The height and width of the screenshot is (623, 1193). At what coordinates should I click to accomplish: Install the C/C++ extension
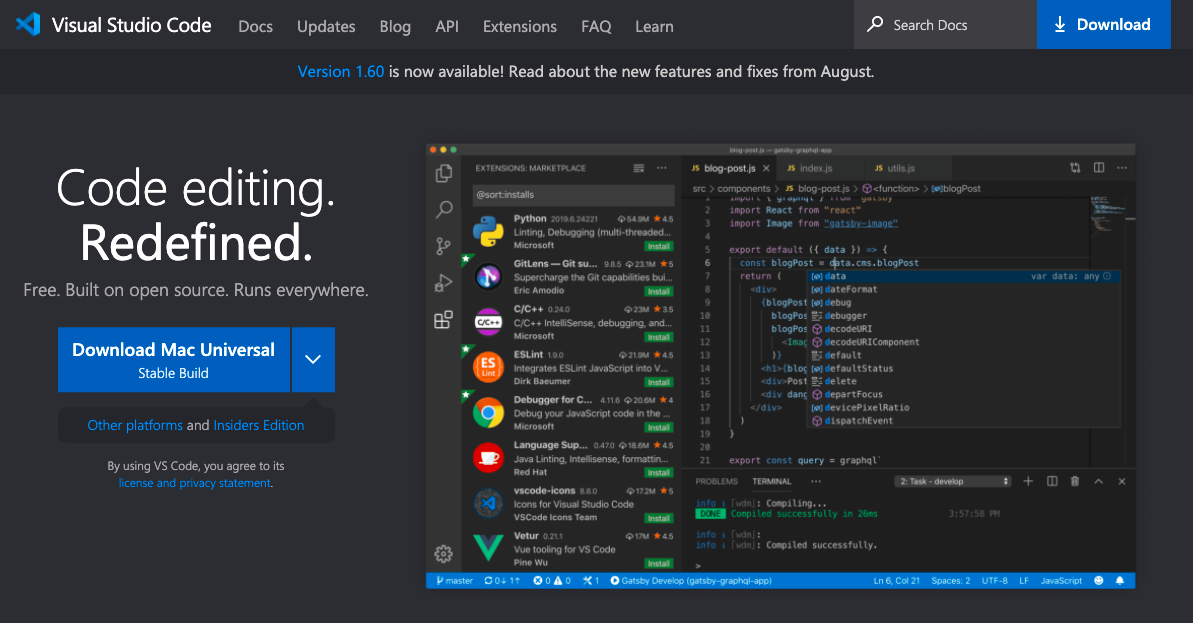pyautogui.click(x=658, y=337)
